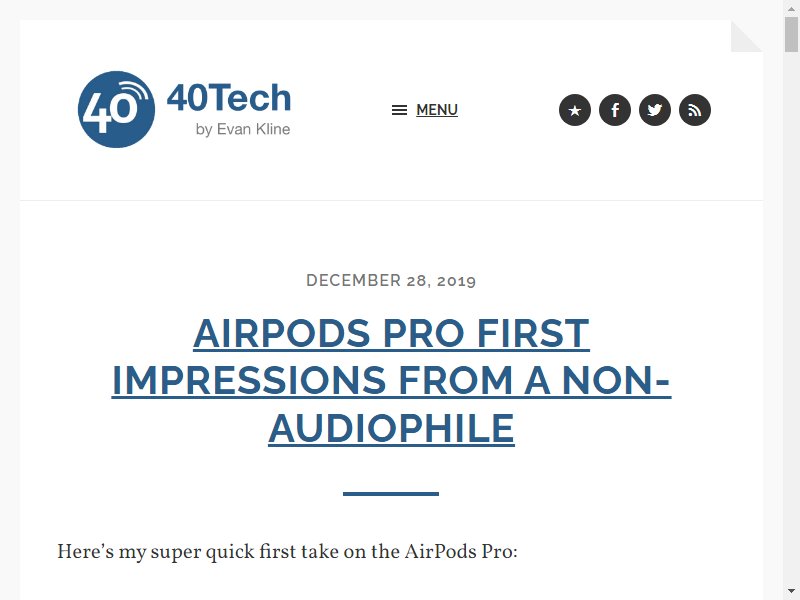Click the vertical scrollbar thumb
The height and width of the screenshot is (600, 800).
791,34
